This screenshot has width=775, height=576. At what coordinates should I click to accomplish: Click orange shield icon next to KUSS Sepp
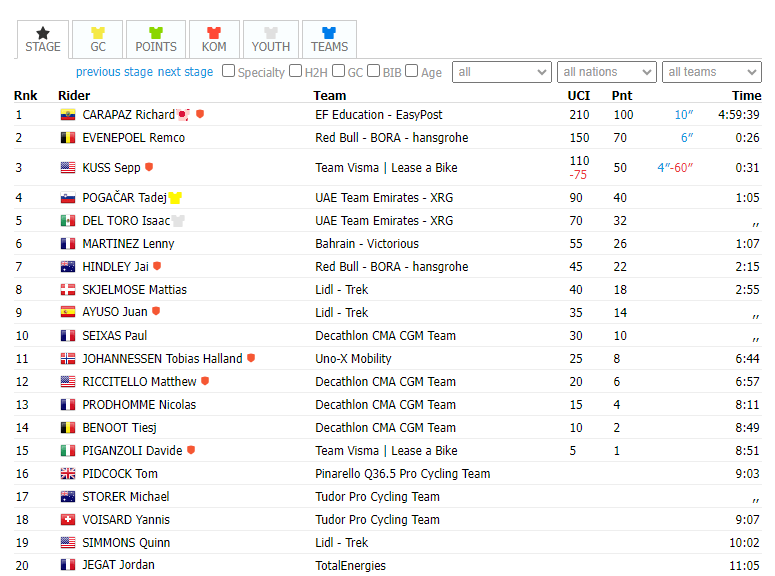[x=149, y=167]
